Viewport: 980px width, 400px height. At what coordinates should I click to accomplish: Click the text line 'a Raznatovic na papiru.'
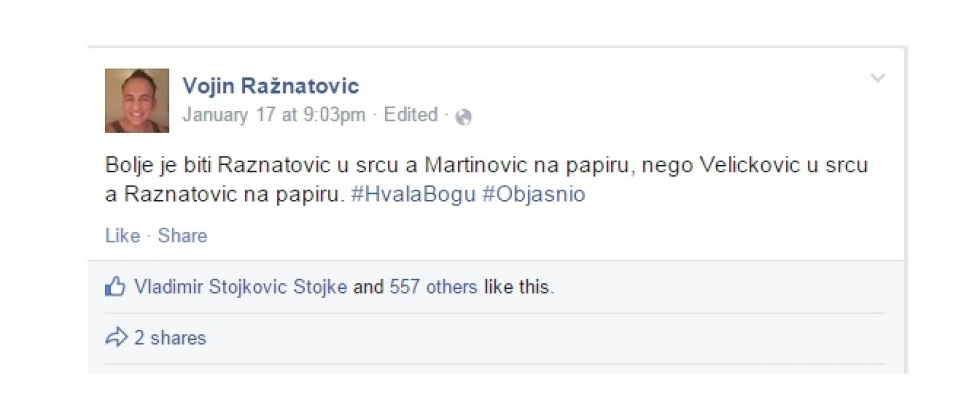[225, 195]
